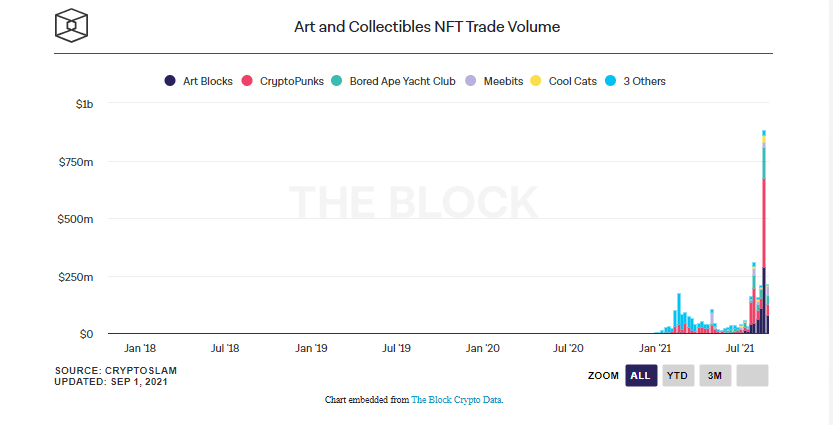Toggle the Art Blocks legend dot
This screenshot has height=425, width=833.
click(169, 81)
